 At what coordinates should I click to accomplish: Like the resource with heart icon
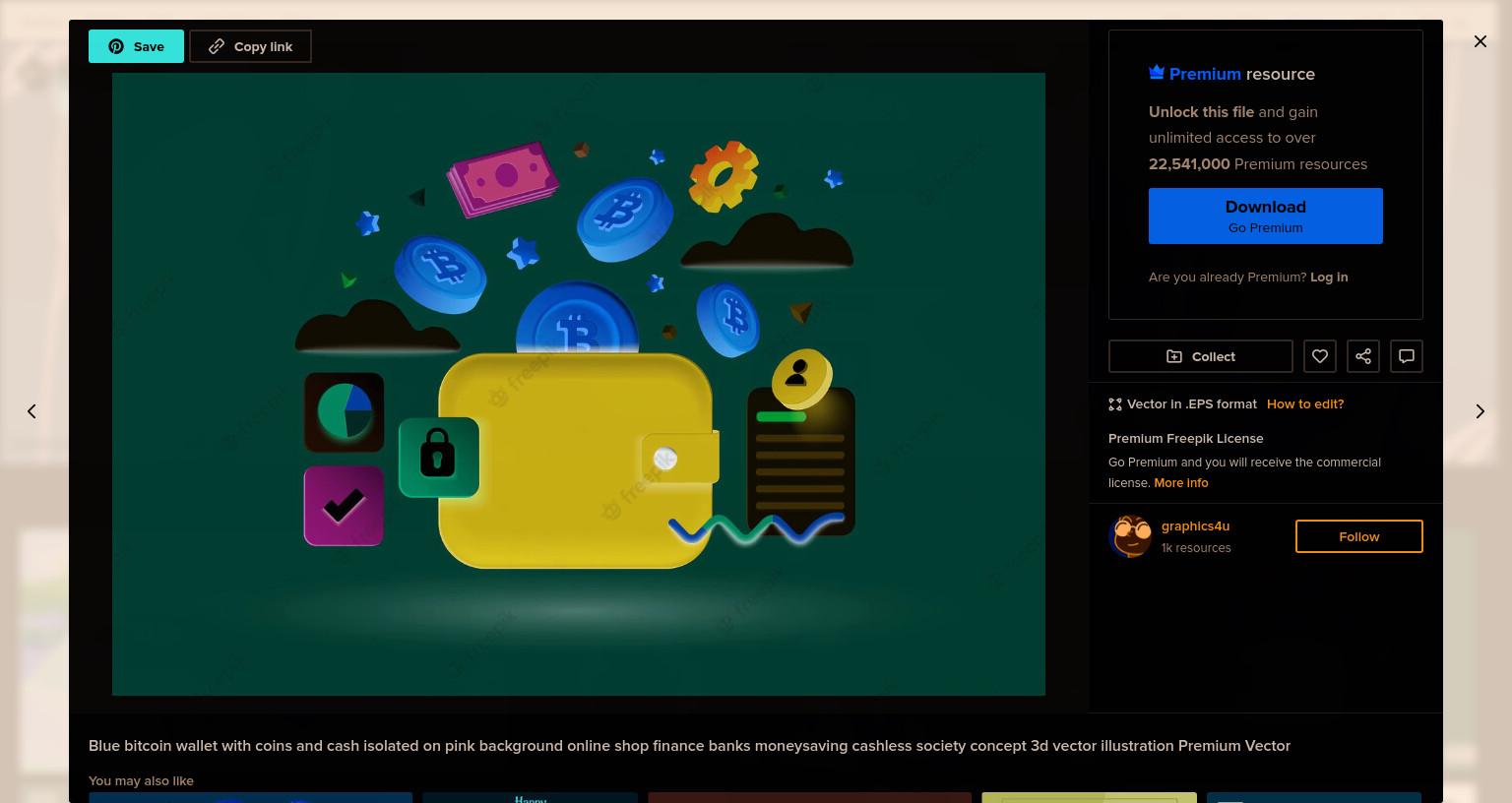coord(1319,356)
